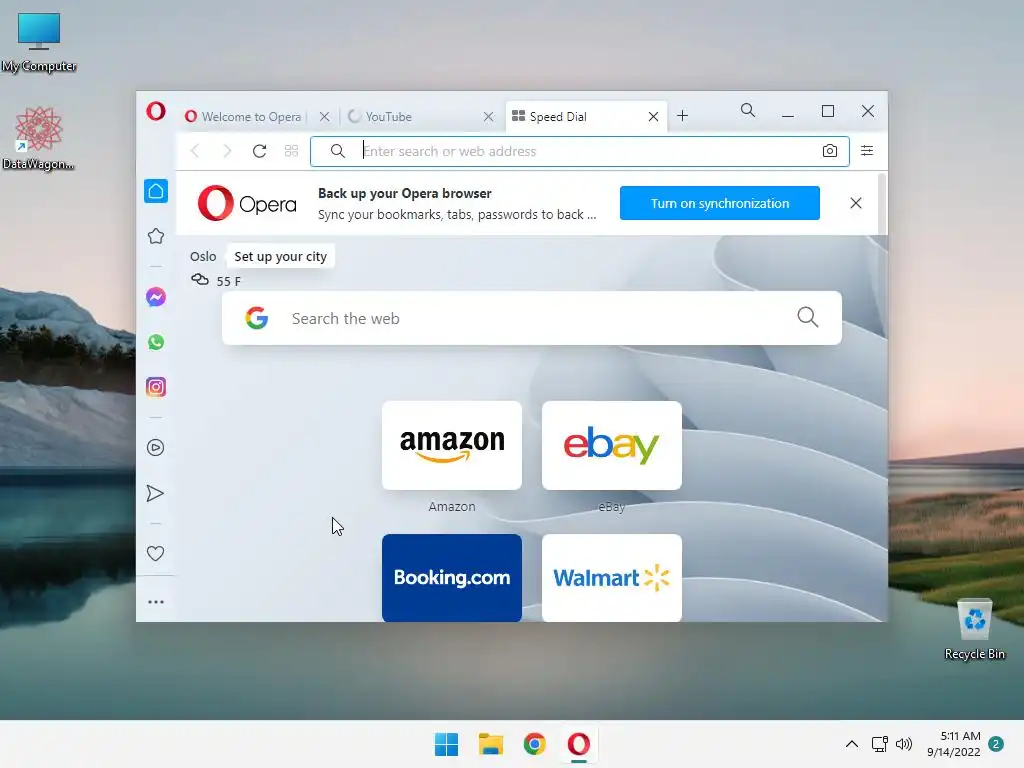1024x768 pixels.
Task: Show hidden system tray icons
Action: point(852,744)
